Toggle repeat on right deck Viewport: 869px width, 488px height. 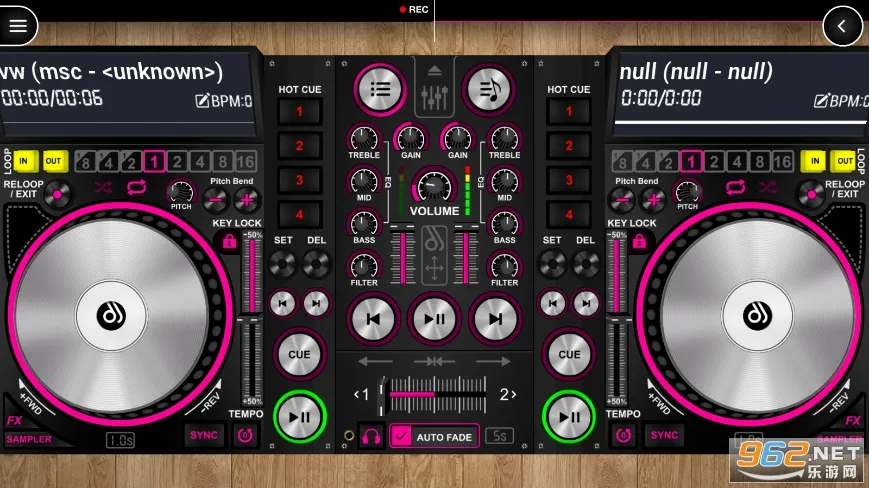(x=735, y=187)
